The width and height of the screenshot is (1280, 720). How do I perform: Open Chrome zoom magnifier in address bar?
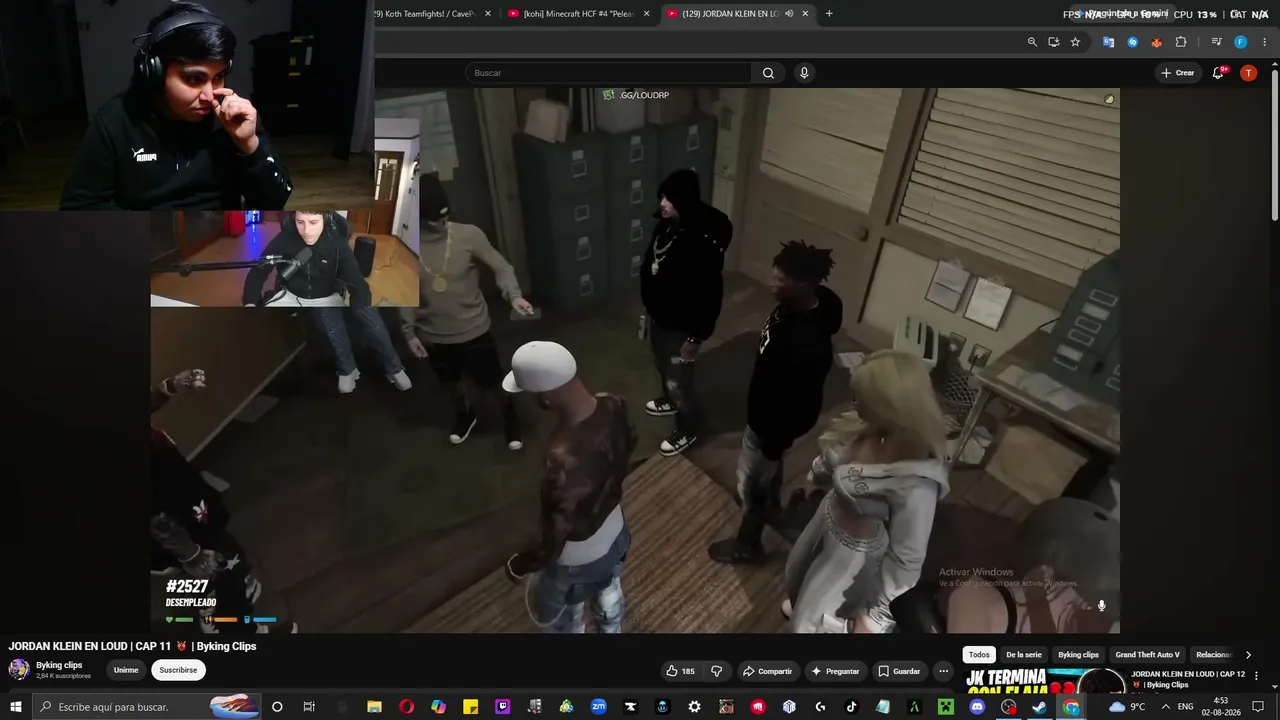(1032, 42)
